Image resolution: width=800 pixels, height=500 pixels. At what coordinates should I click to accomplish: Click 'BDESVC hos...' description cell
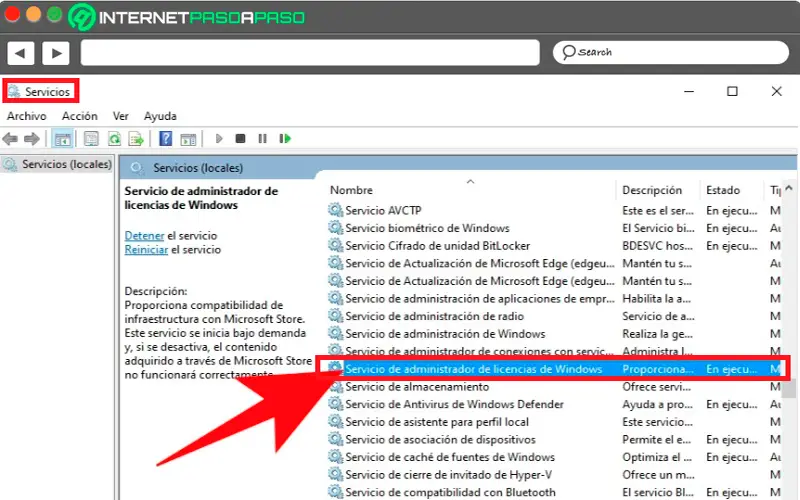(657, 245)
